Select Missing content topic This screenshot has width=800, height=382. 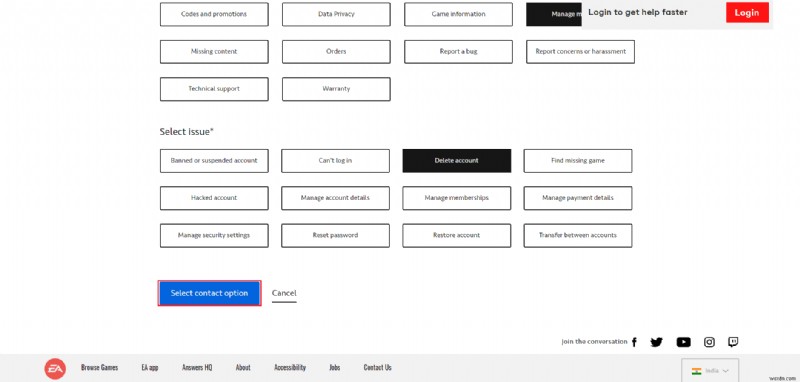coord(214,52)
